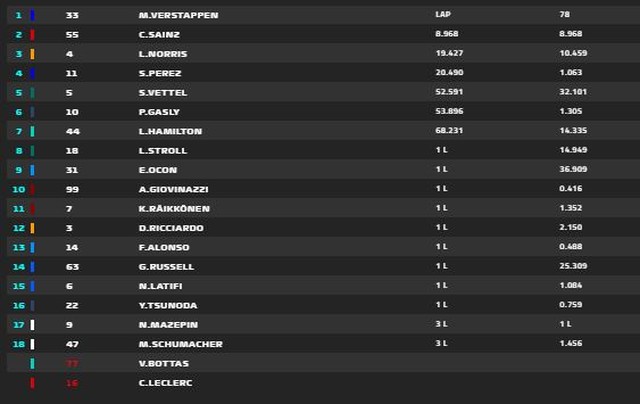Image resolution: width=640 pixels, height=404 pixels.
Task: Click the lap count 78
Action: point(565,16)
